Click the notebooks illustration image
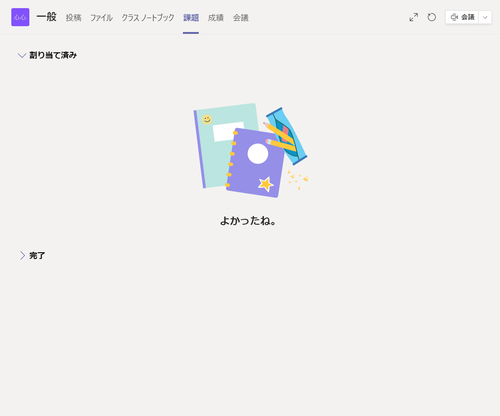500x416 pixels. pos(250,150)
